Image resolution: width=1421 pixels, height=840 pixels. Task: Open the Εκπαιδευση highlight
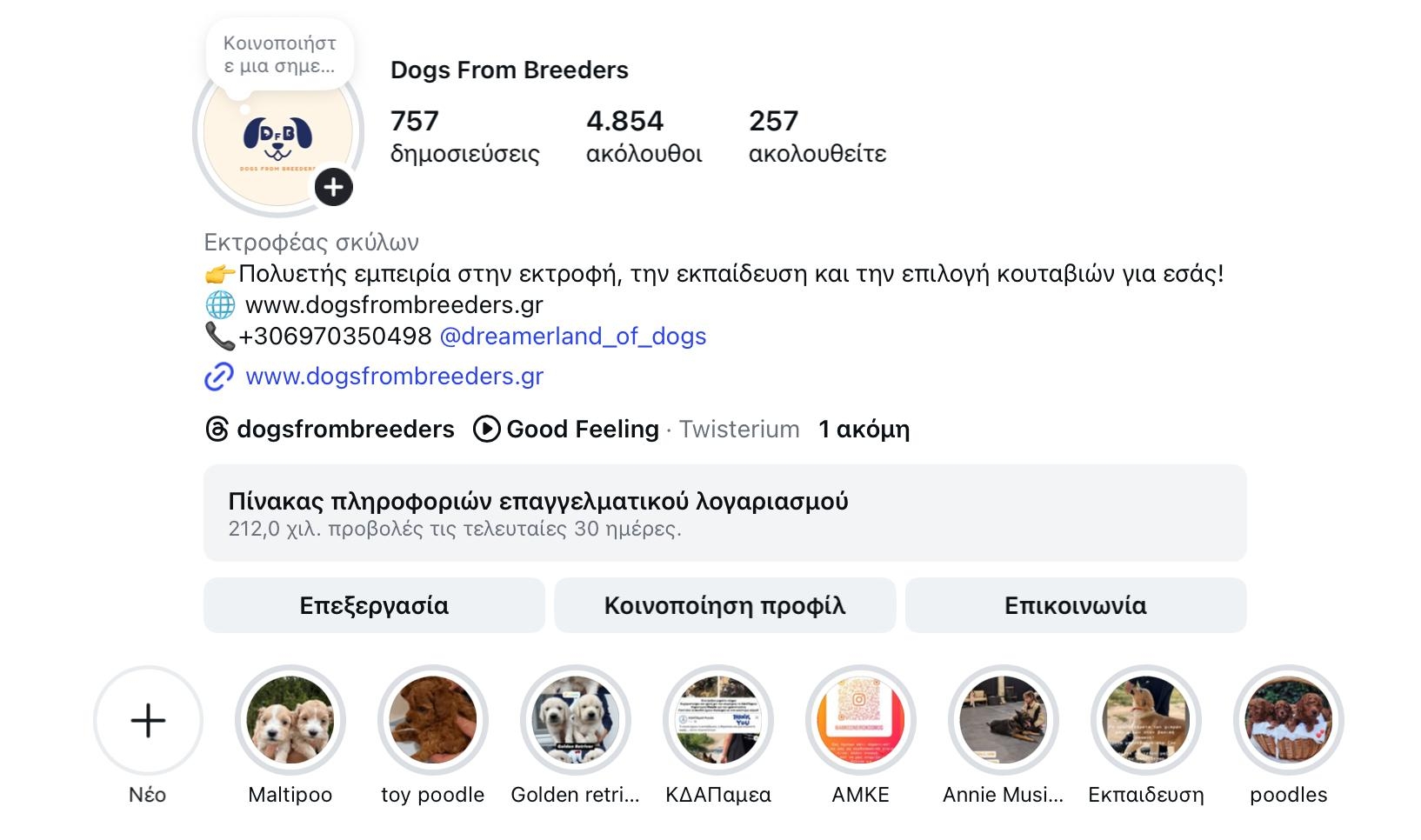pyautogui.click(x=1146, y=720)
